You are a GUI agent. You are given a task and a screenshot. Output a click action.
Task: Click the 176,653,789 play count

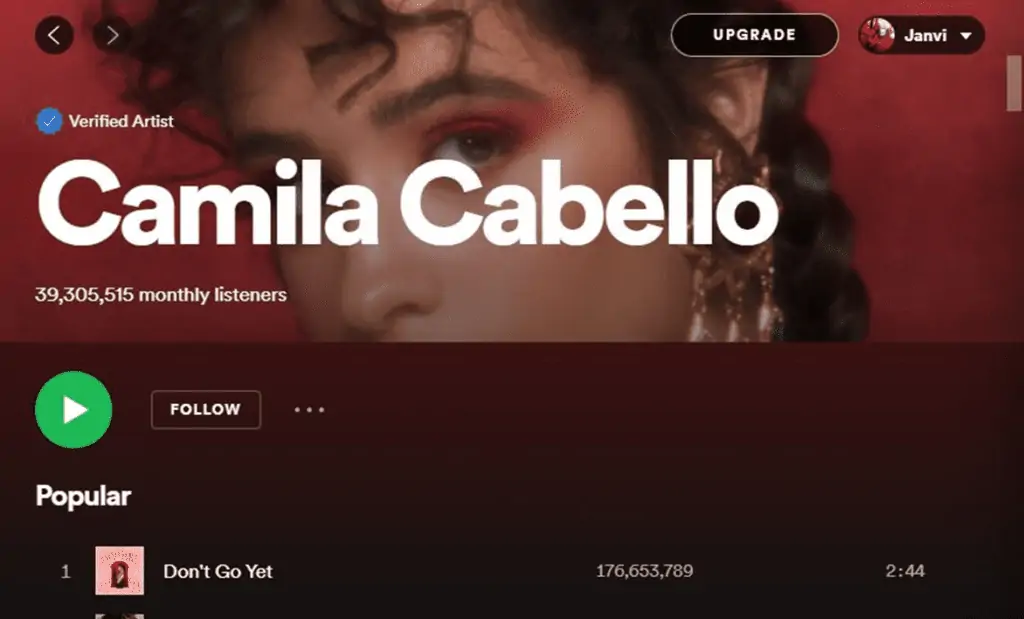pos(645,571)
